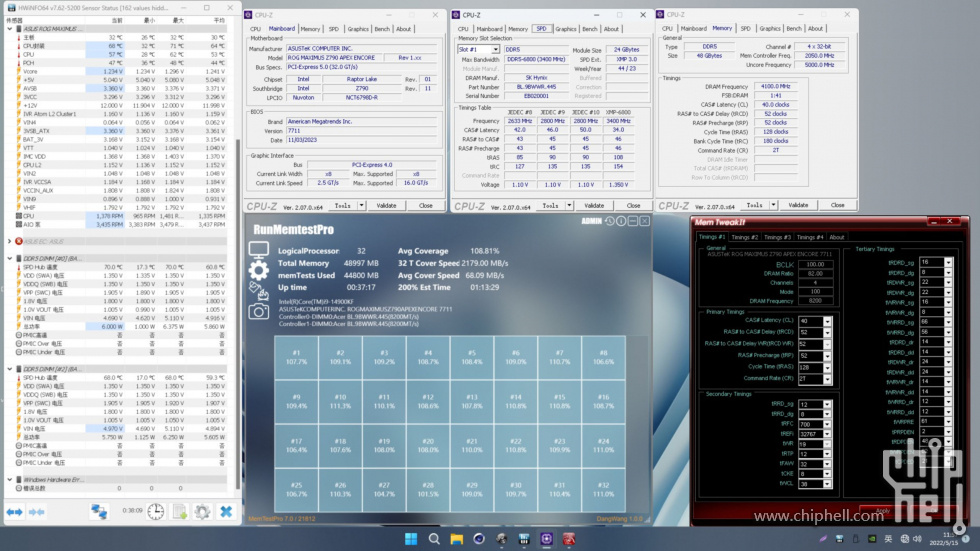Click MemTweakIt red taskbar icon
This screenshot has width=980, height=551.
(x=569, y=539)
